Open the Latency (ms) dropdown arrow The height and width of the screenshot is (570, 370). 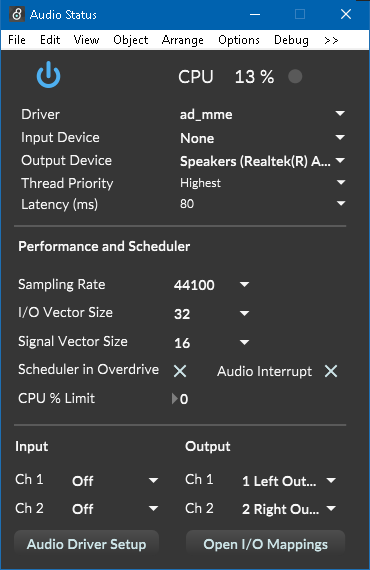341,204
